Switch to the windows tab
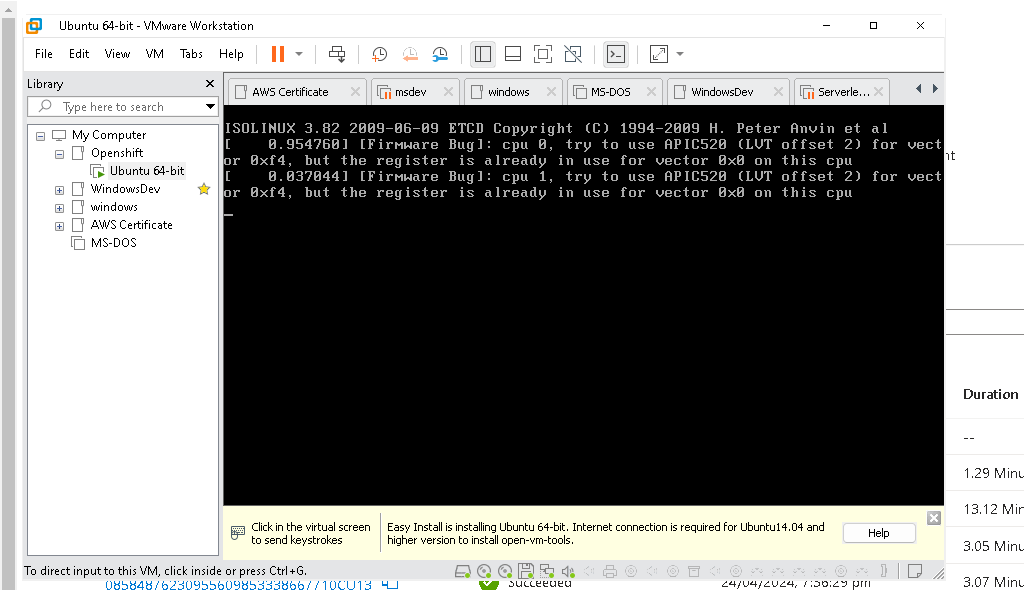The height and width of the screenshot is (590, 1024). point(508,92)
